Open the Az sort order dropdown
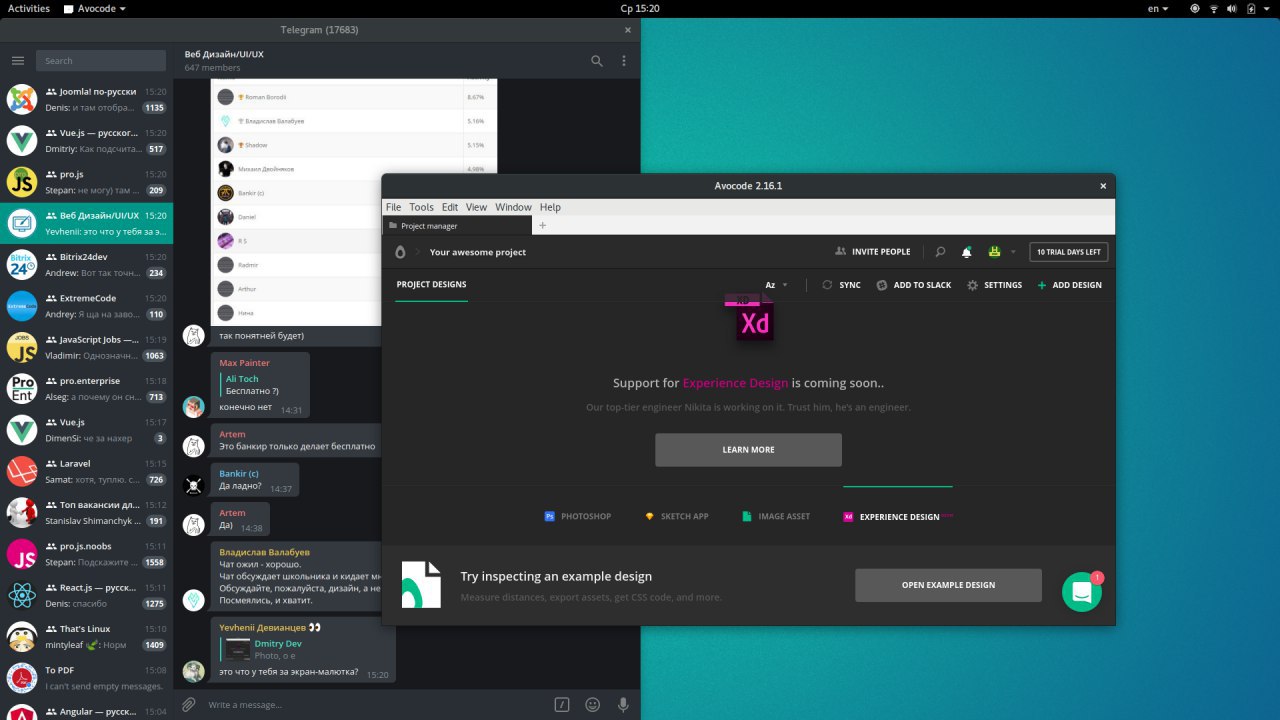The width and height of the screenshot is (1280, 720). pyautogui.click(x=776, y=285)
